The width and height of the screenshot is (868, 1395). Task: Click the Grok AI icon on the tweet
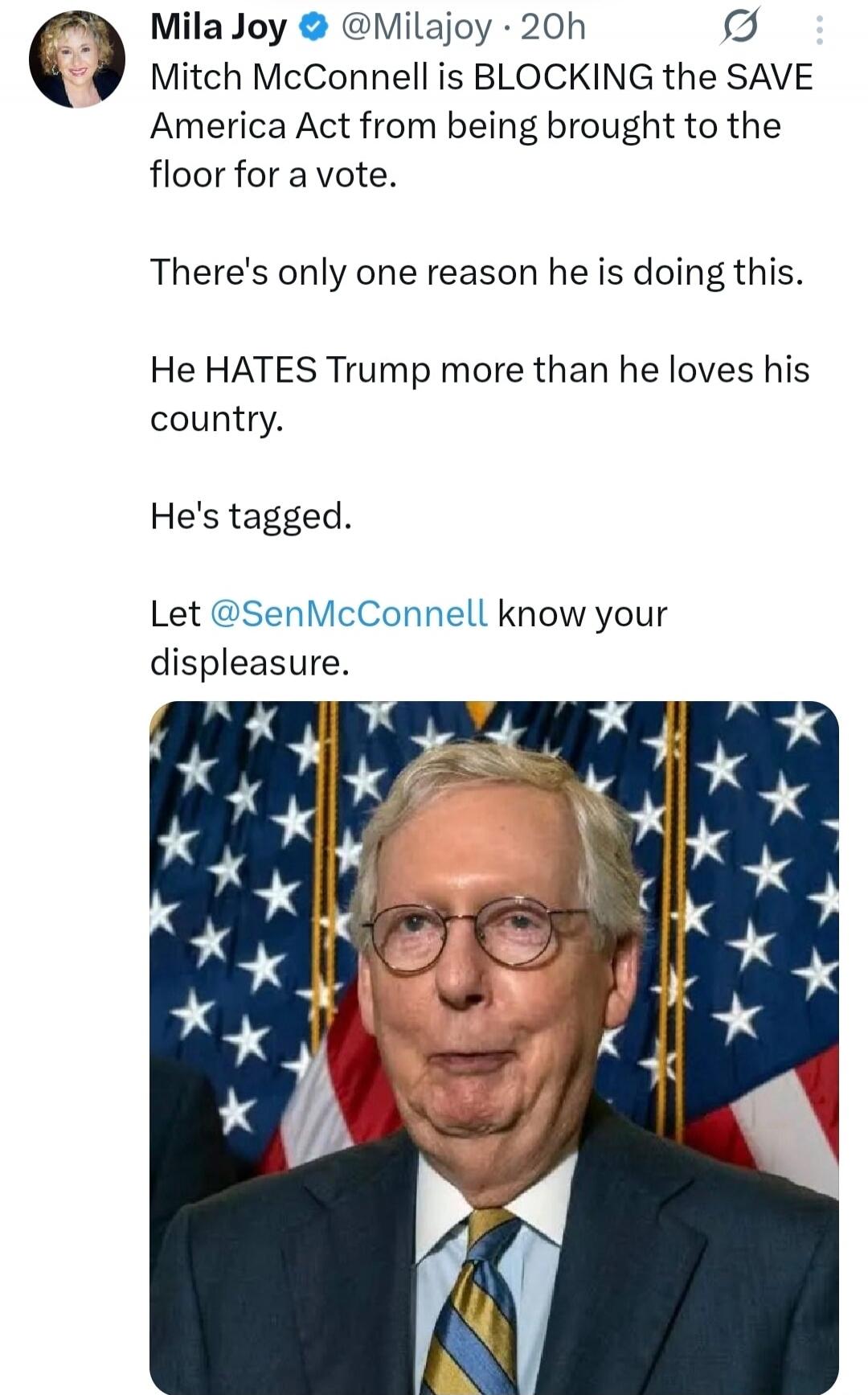click(x=739, y=26)
